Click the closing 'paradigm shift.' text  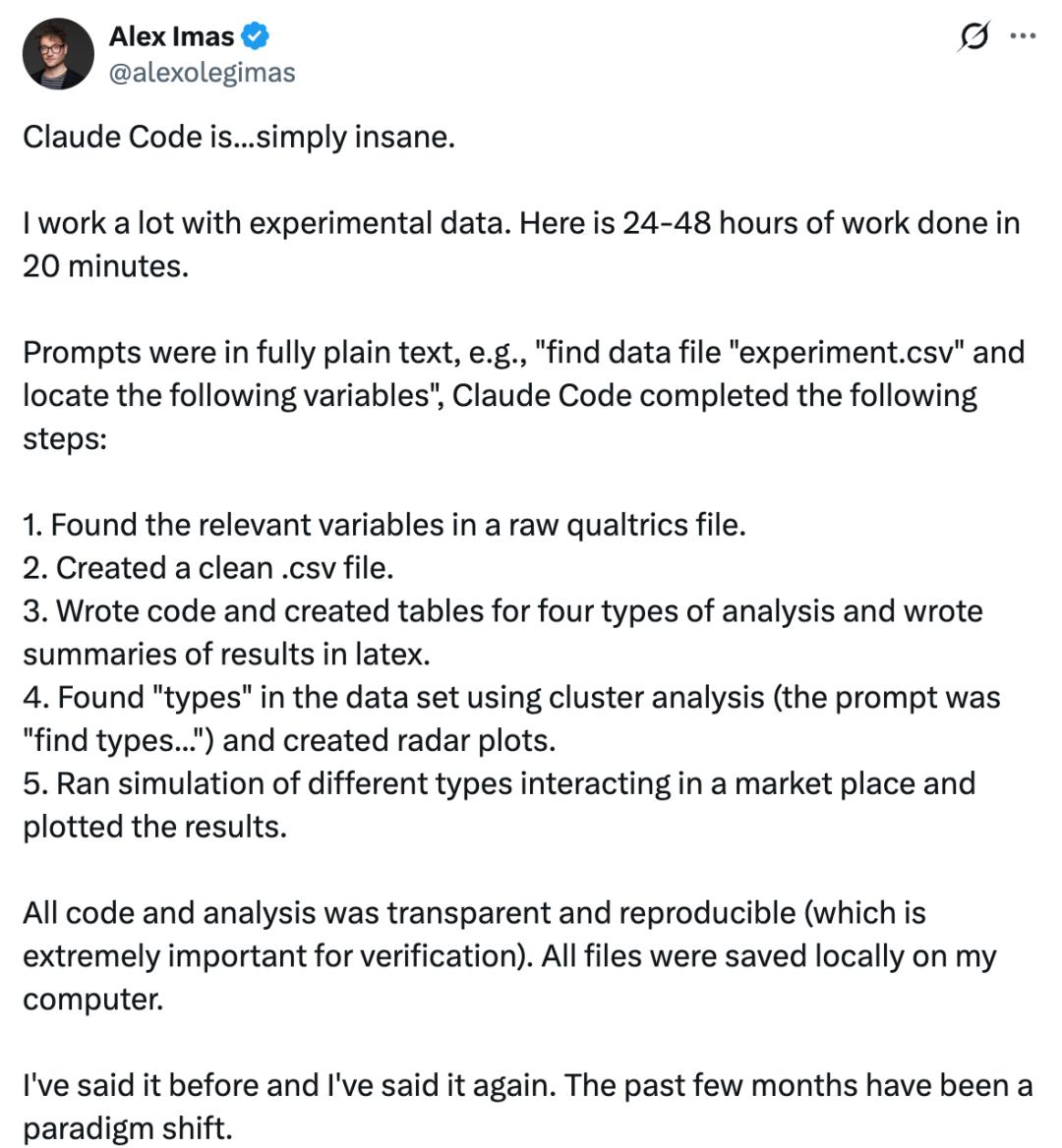point(127,1127)
